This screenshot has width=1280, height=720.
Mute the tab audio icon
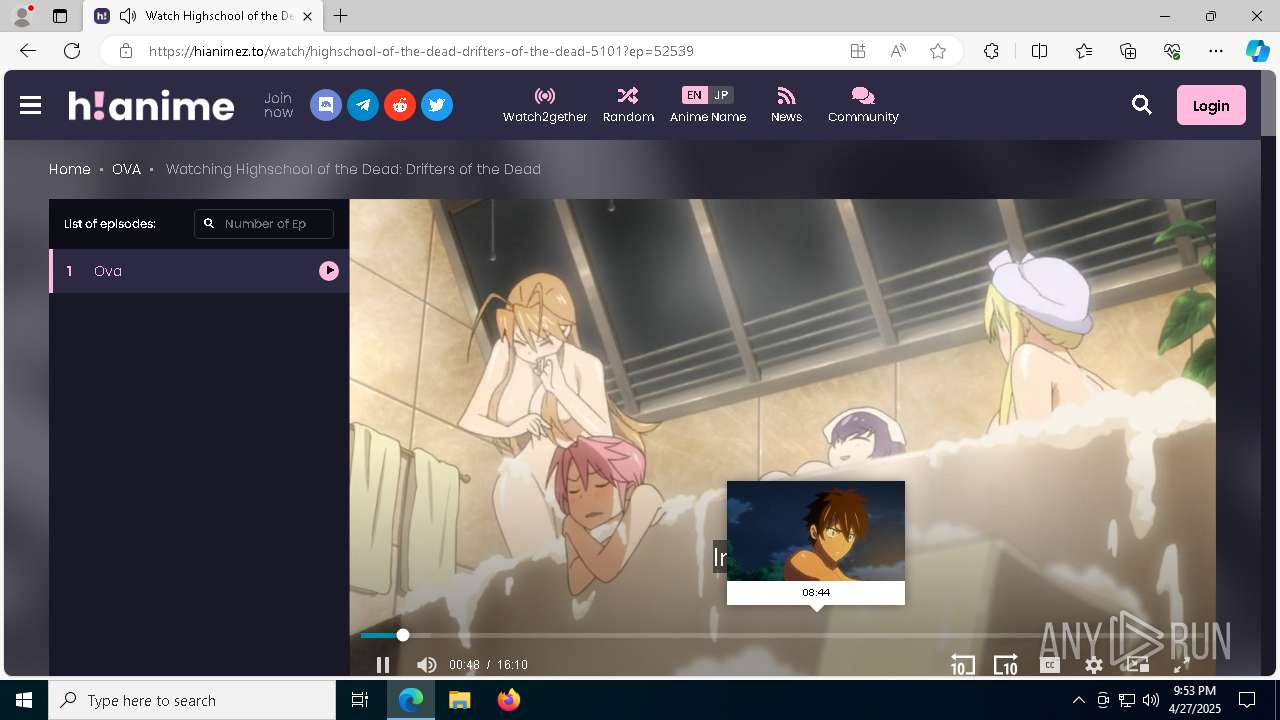coord(127,16)
